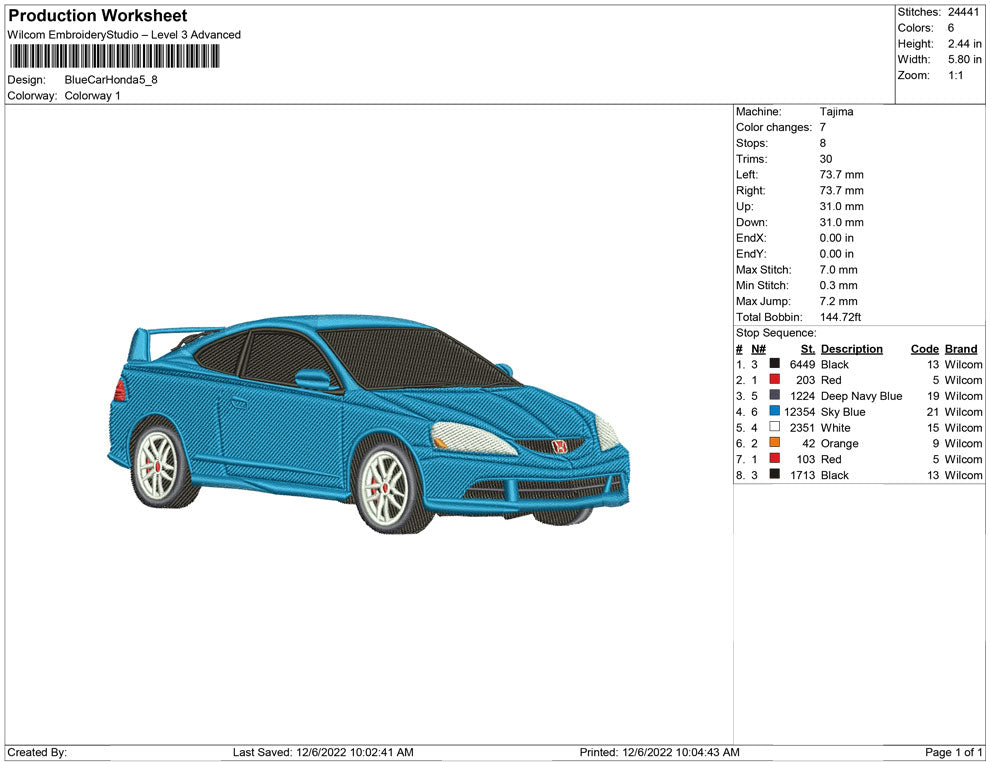Click the Description column header
990x762 pixels.
coord(851,349)
